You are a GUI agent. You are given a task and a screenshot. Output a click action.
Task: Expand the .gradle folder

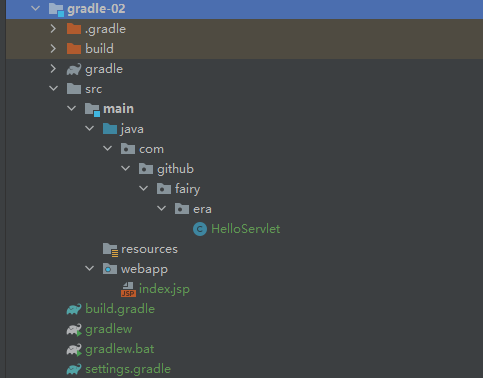[53, 29]
